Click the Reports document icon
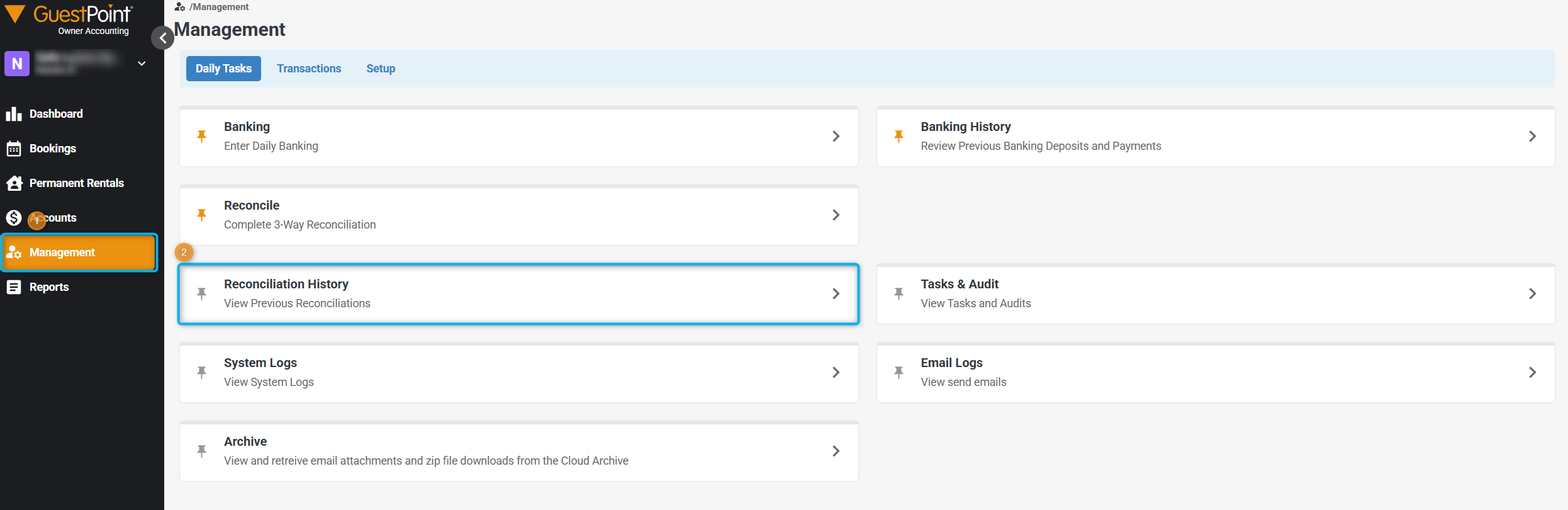This screenshot has height=510, width=1568. (x=14, y=287)
